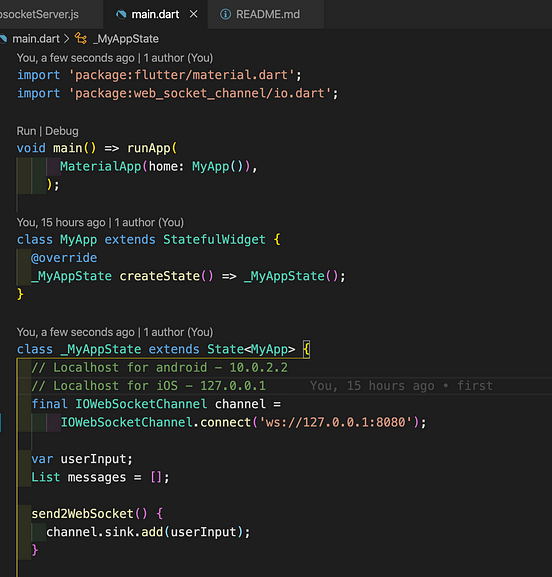Click the highlighted opening brace of _MyAppState
This screenshot has height=577, width=552.
click(x=306, y=349)
